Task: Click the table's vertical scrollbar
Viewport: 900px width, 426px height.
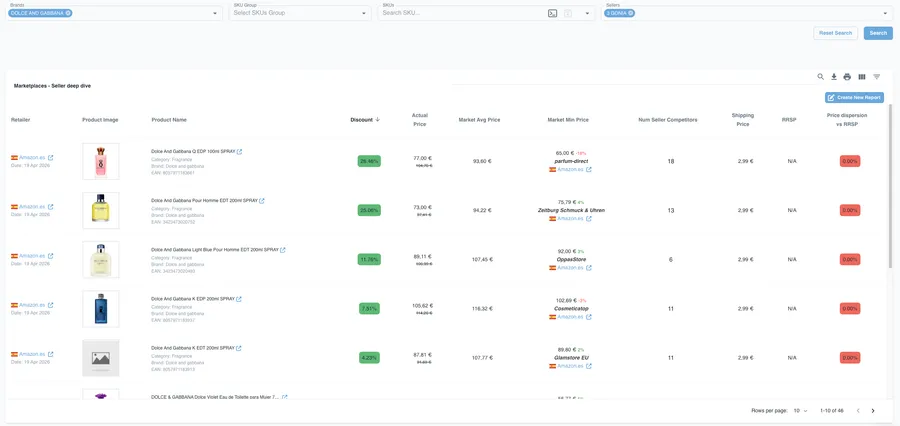Action: tap(890, 184)
